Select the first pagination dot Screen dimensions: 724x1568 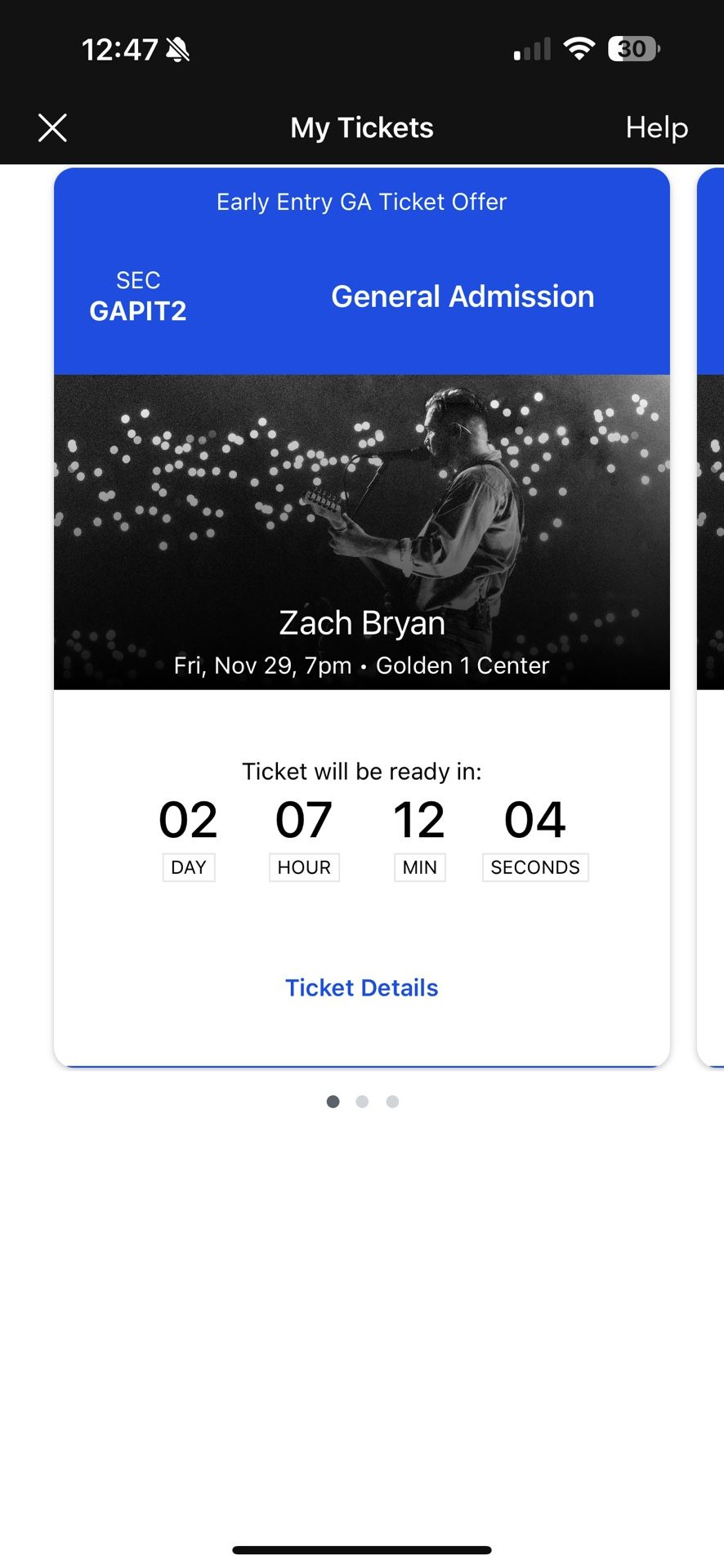point(333,1101)
